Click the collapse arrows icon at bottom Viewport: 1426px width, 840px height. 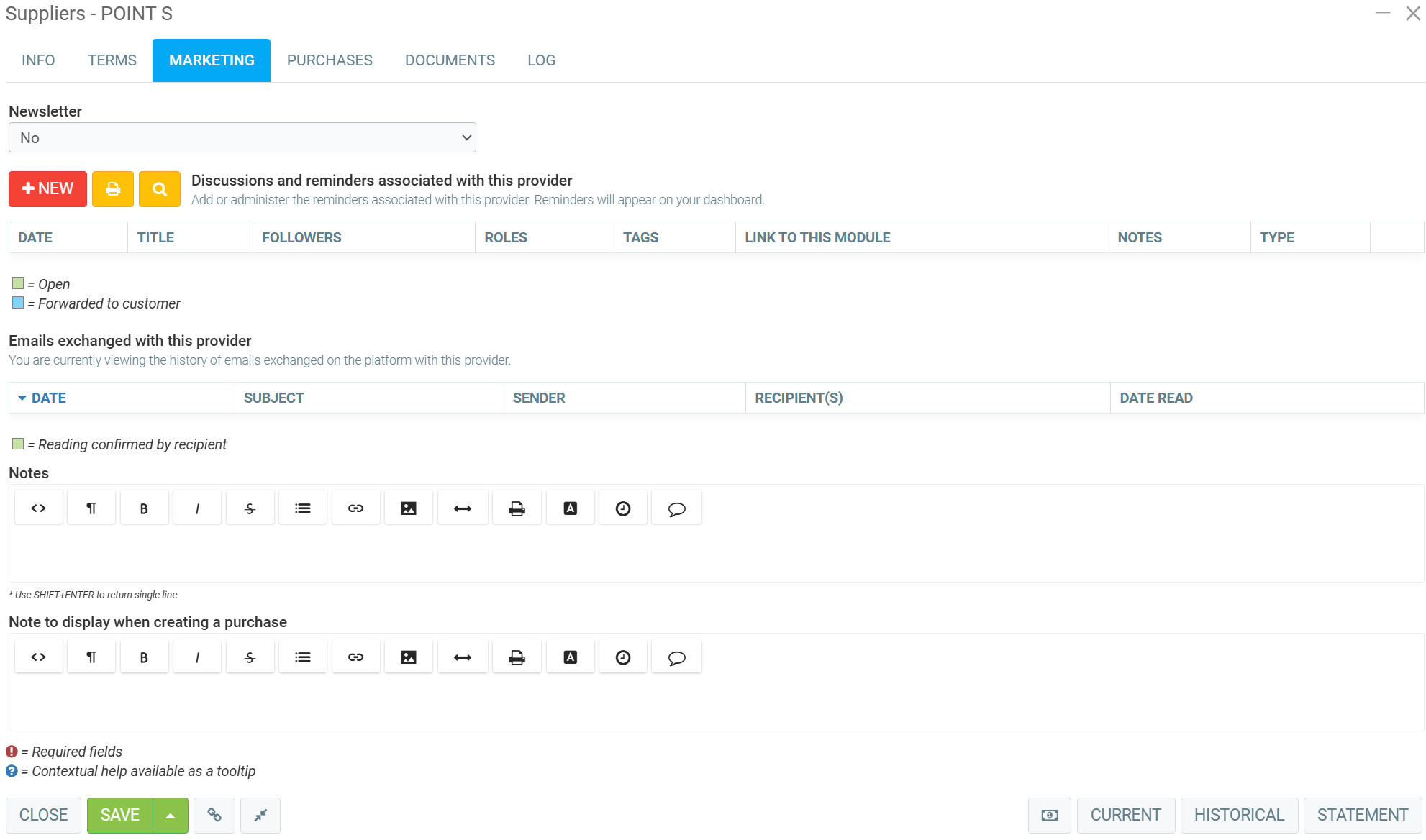(260, 815)
